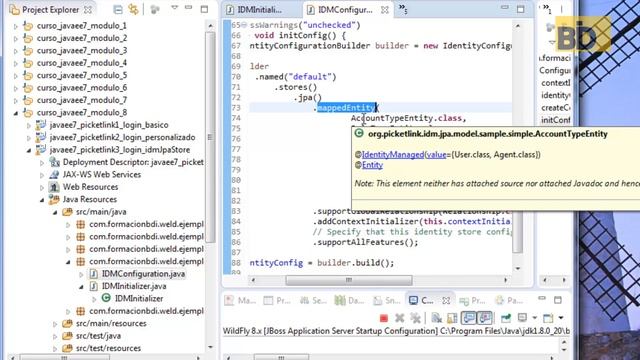
Task: Click the curso_javaee7_modulo_1 project icon
Action: coord(28,26)
